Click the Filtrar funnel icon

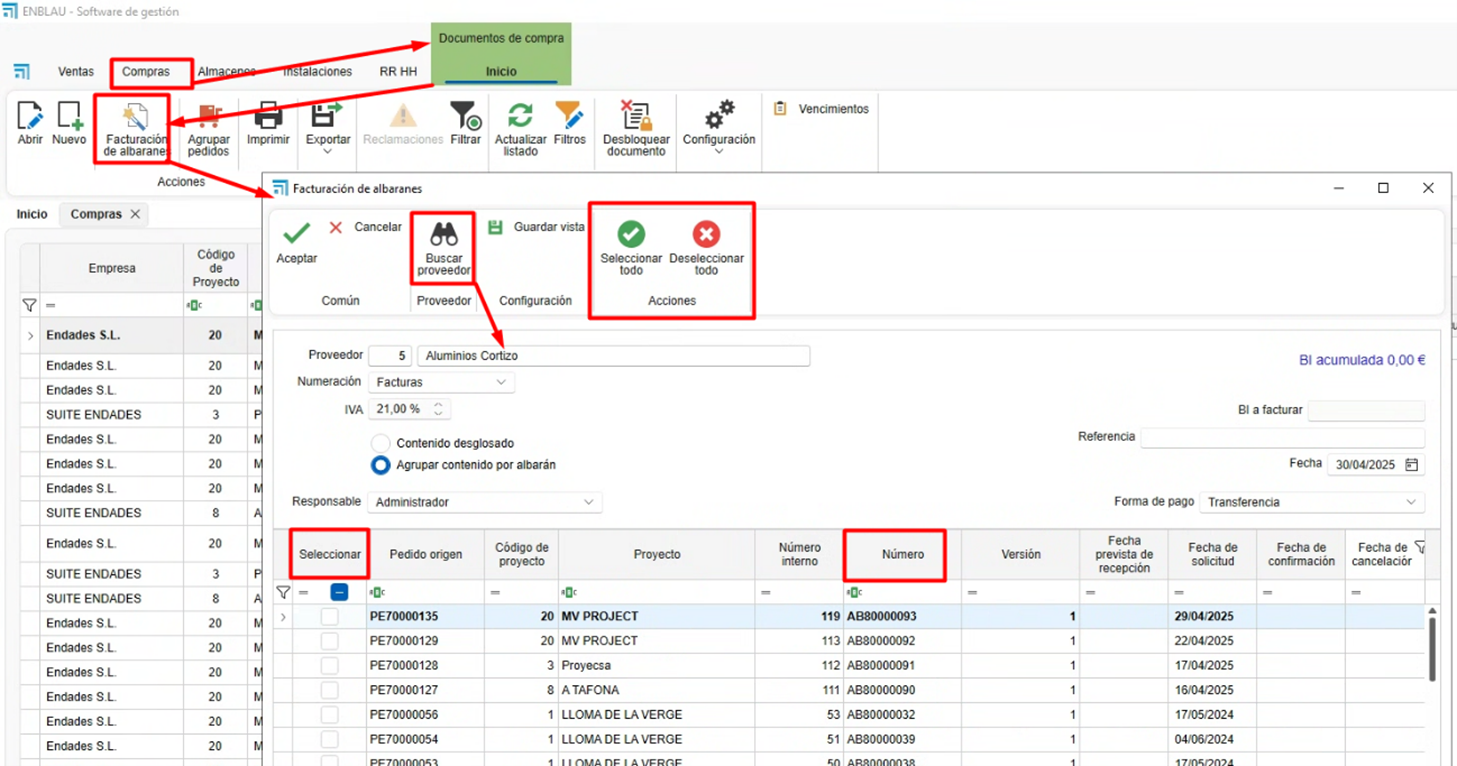pos(465,115)
